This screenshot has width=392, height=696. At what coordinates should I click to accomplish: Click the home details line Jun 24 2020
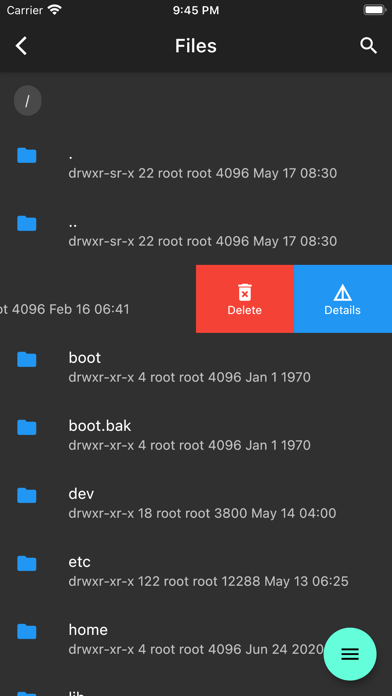coord(196,649)
